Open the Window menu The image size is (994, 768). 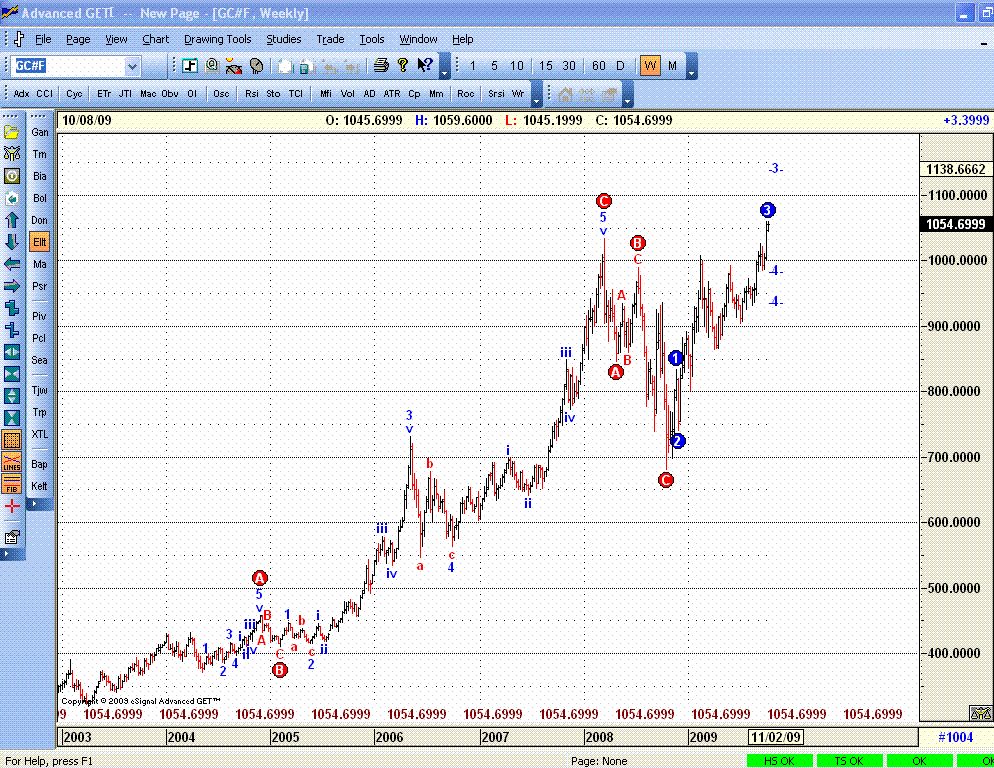pos(418,39)
